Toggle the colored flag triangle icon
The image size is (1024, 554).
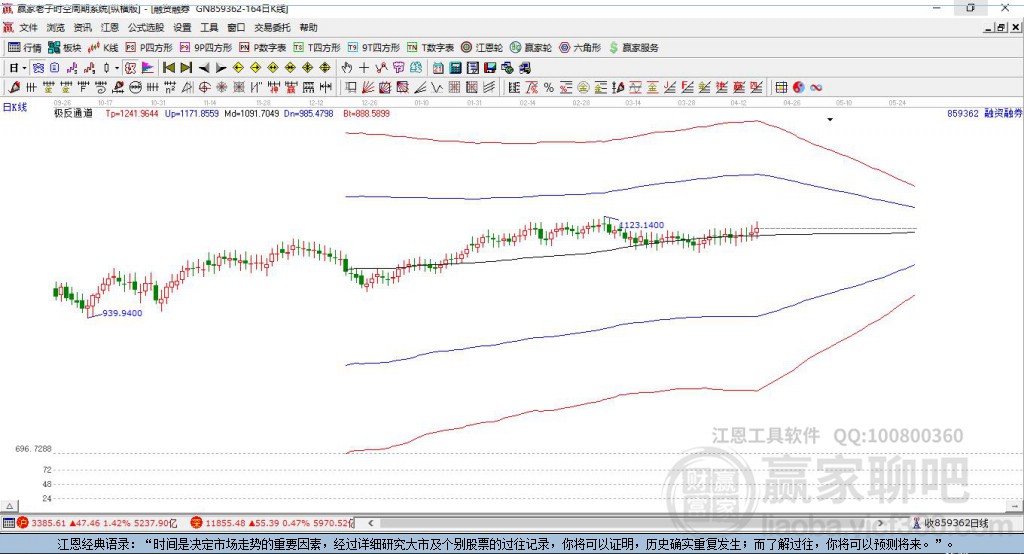(x=148, y=68)
